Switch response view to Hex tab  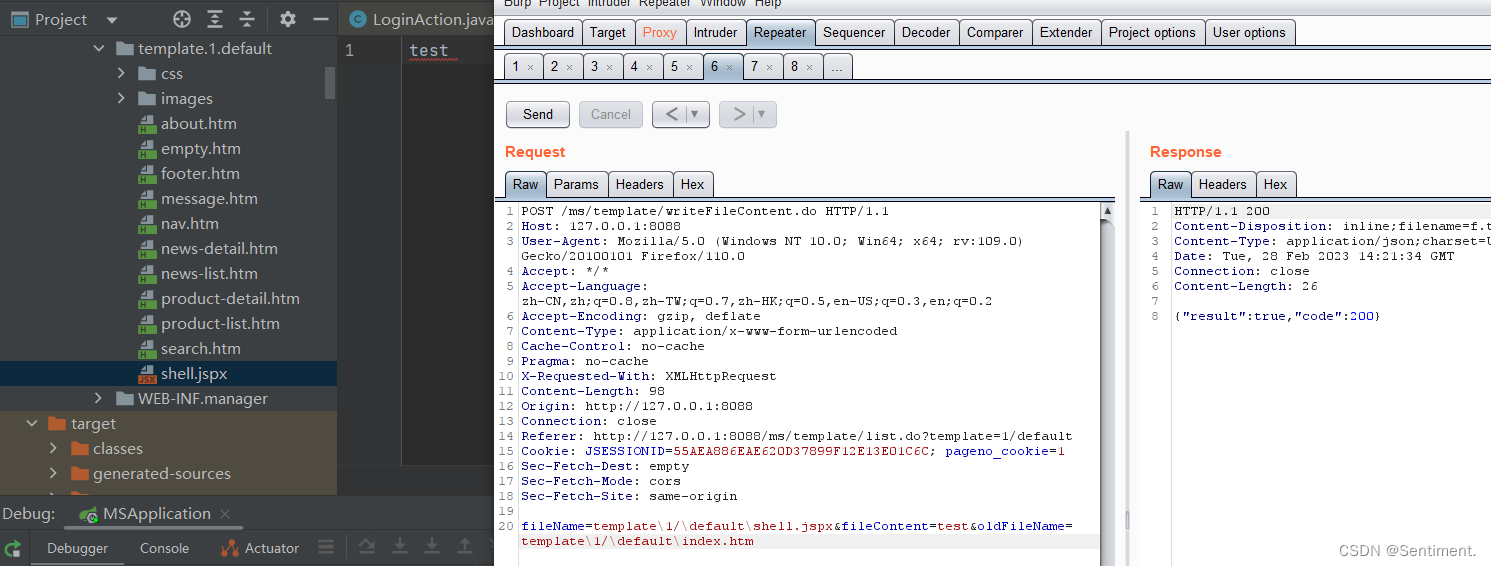[1276, 184]
